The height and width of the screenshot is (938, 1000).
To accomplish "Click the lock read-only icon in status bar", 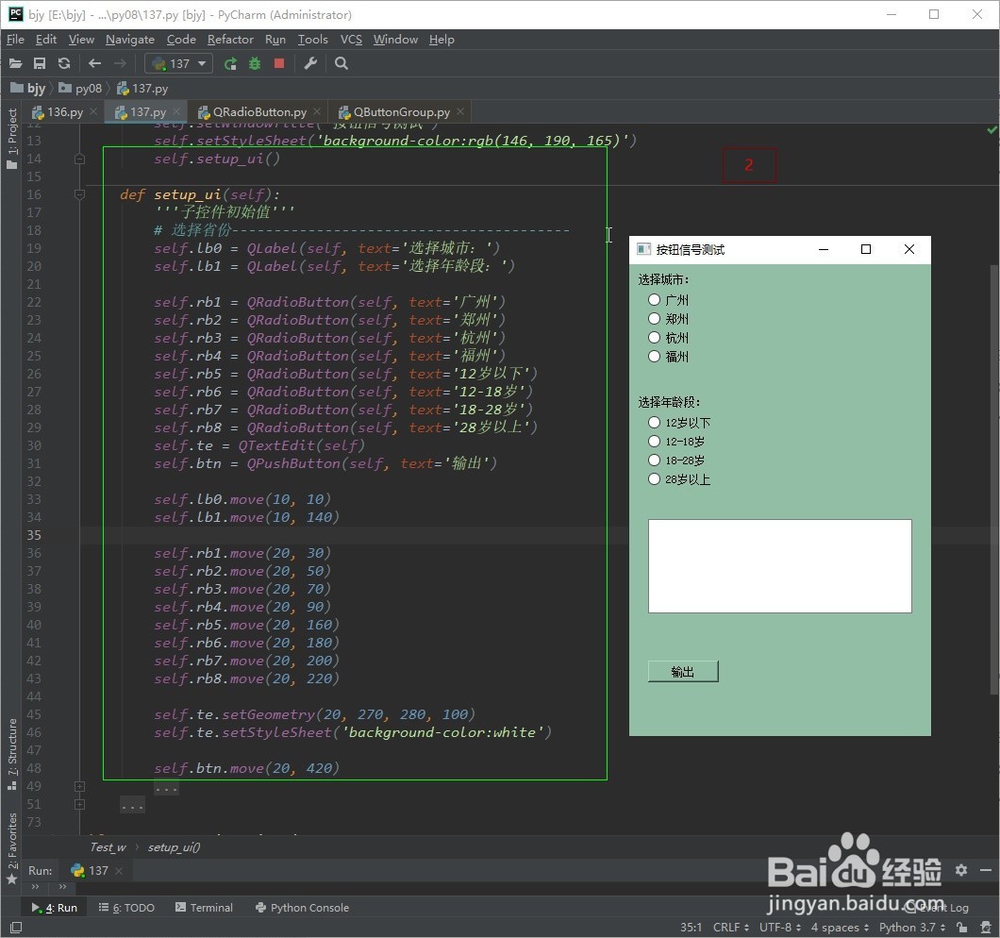I will tap(962, 927).
